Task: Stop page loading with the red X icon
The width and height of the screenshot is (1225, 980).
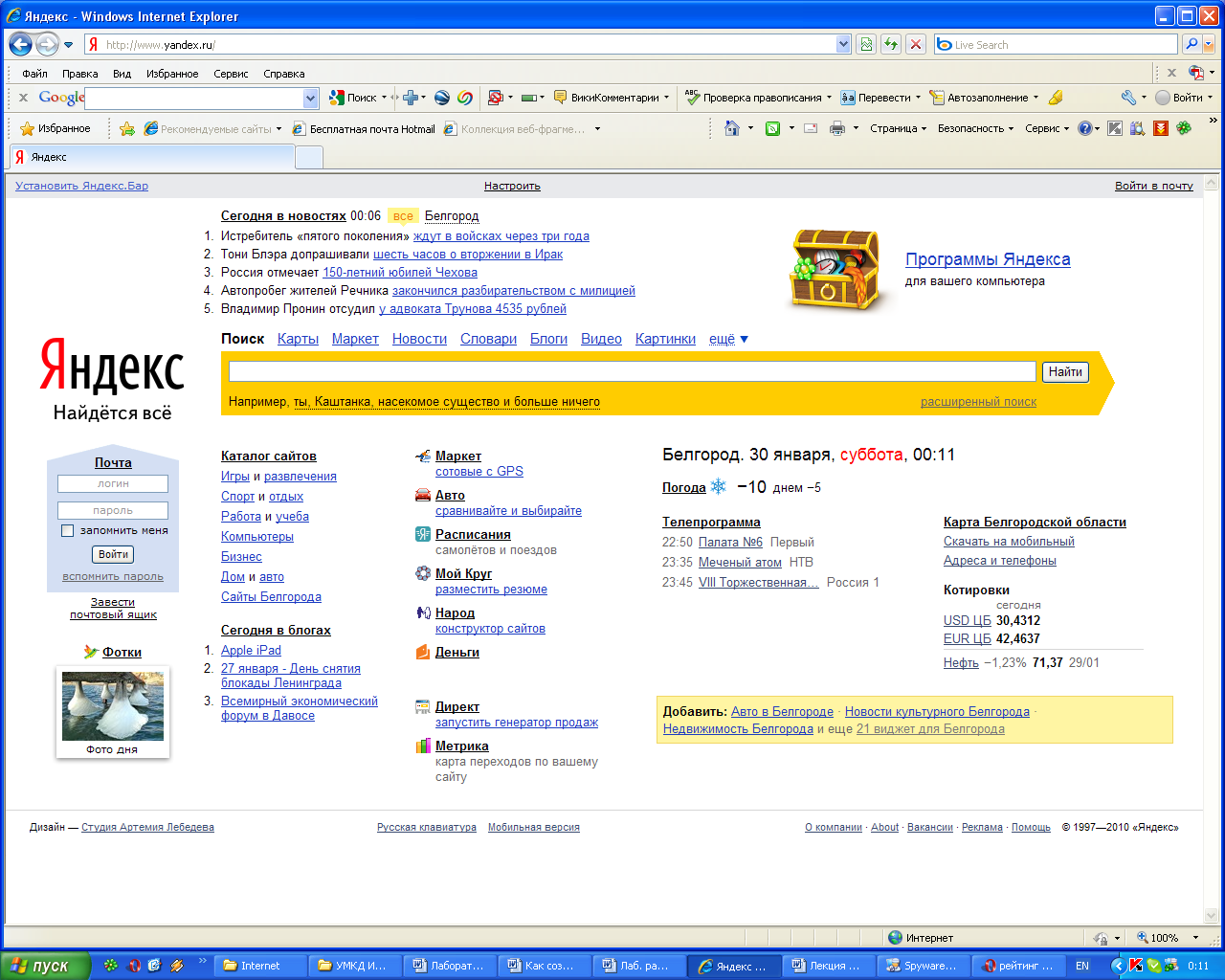Action: [916, 44]
